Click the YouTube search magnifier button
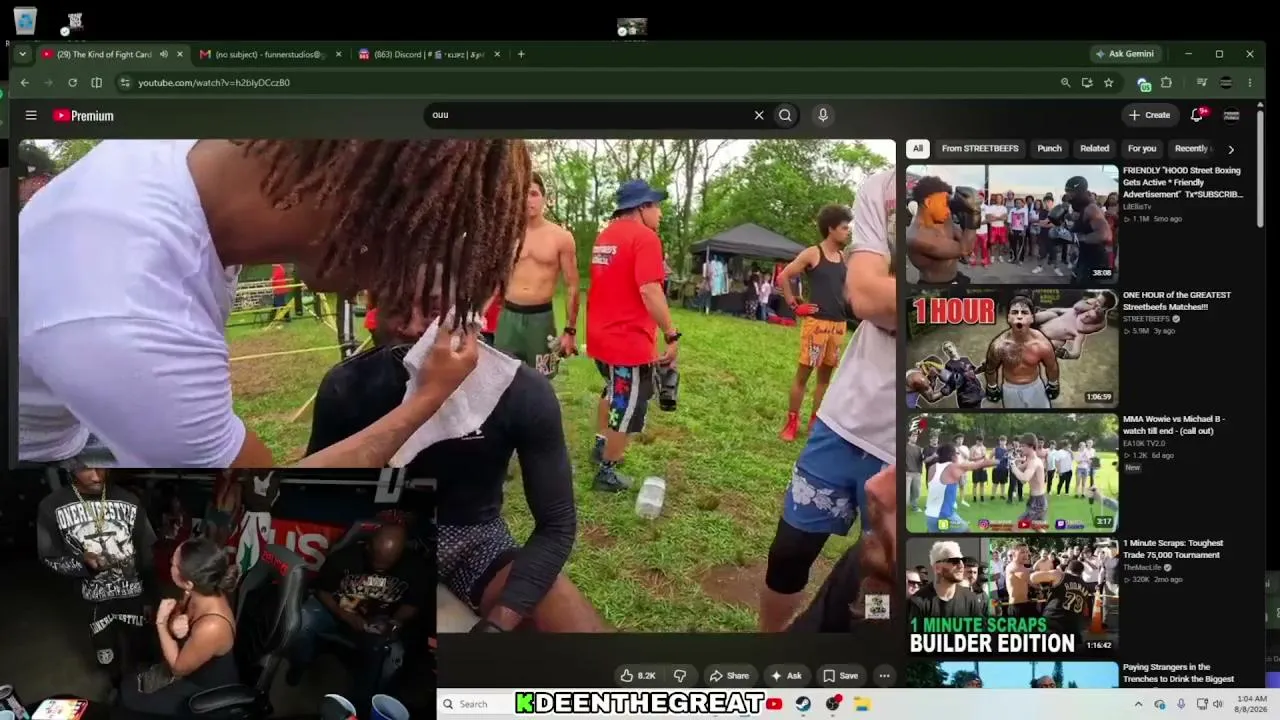Viewport: 1280px width, 720px height. coord(785,115)
